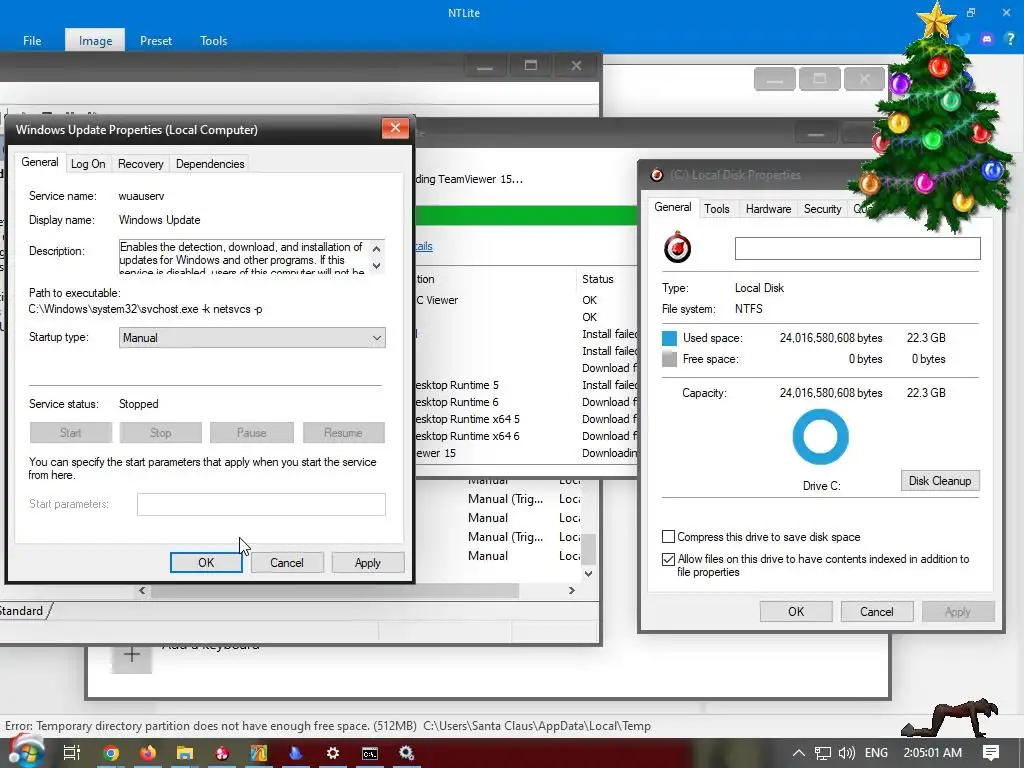Open NTLite File menu
Image resolution: width=1024 pixels, height=768 pixels.
pos(32,40)
